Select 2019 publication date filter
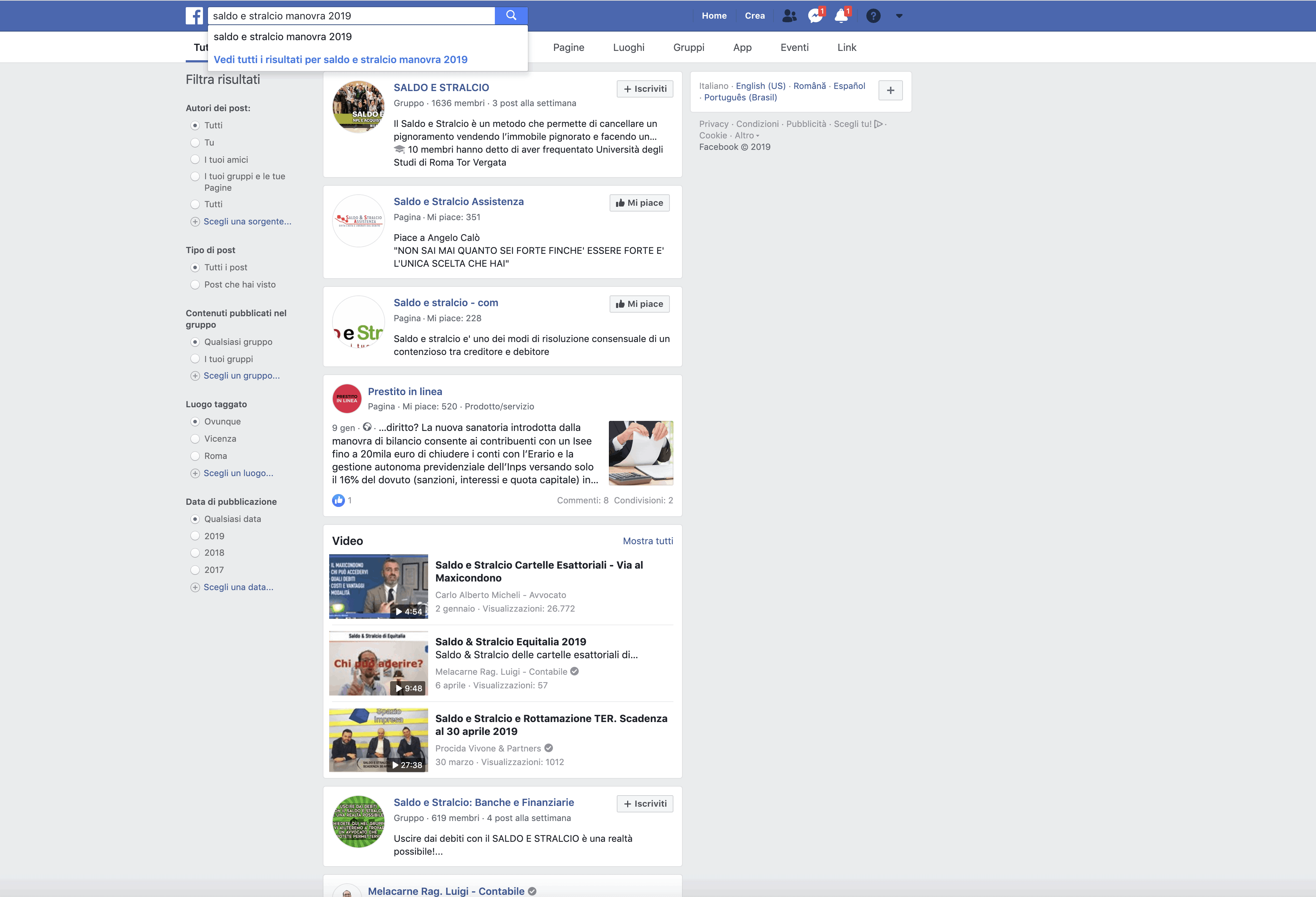Viewport: 1316px width, 897px height. tap(195, 536)
